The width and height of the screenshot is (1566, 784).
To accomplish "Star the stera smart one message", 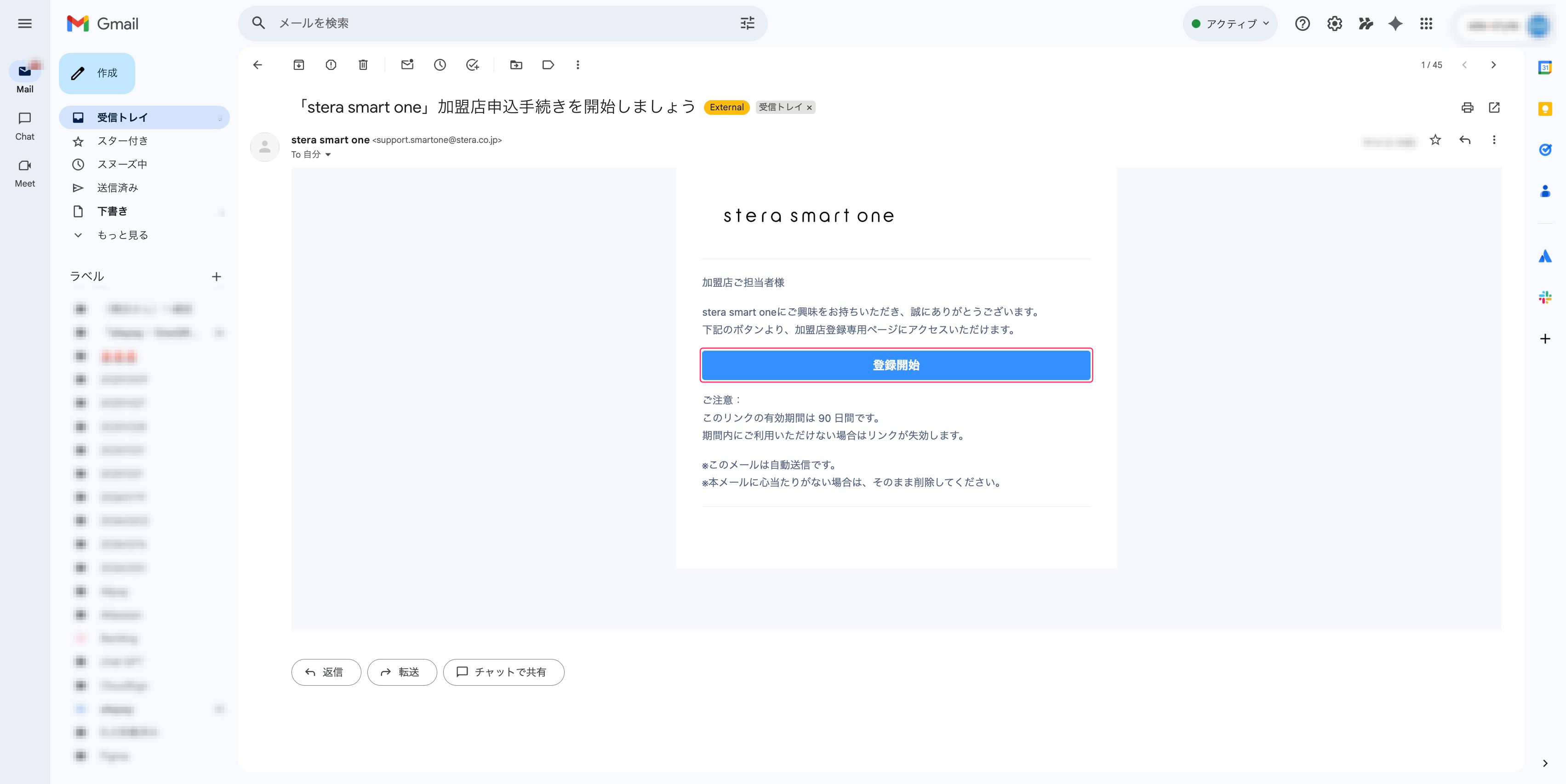I will 1435,140.
